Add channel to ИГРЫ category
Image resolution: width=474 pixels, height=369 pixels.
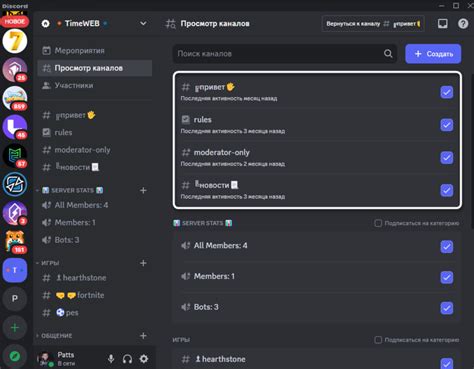(143, 263)
